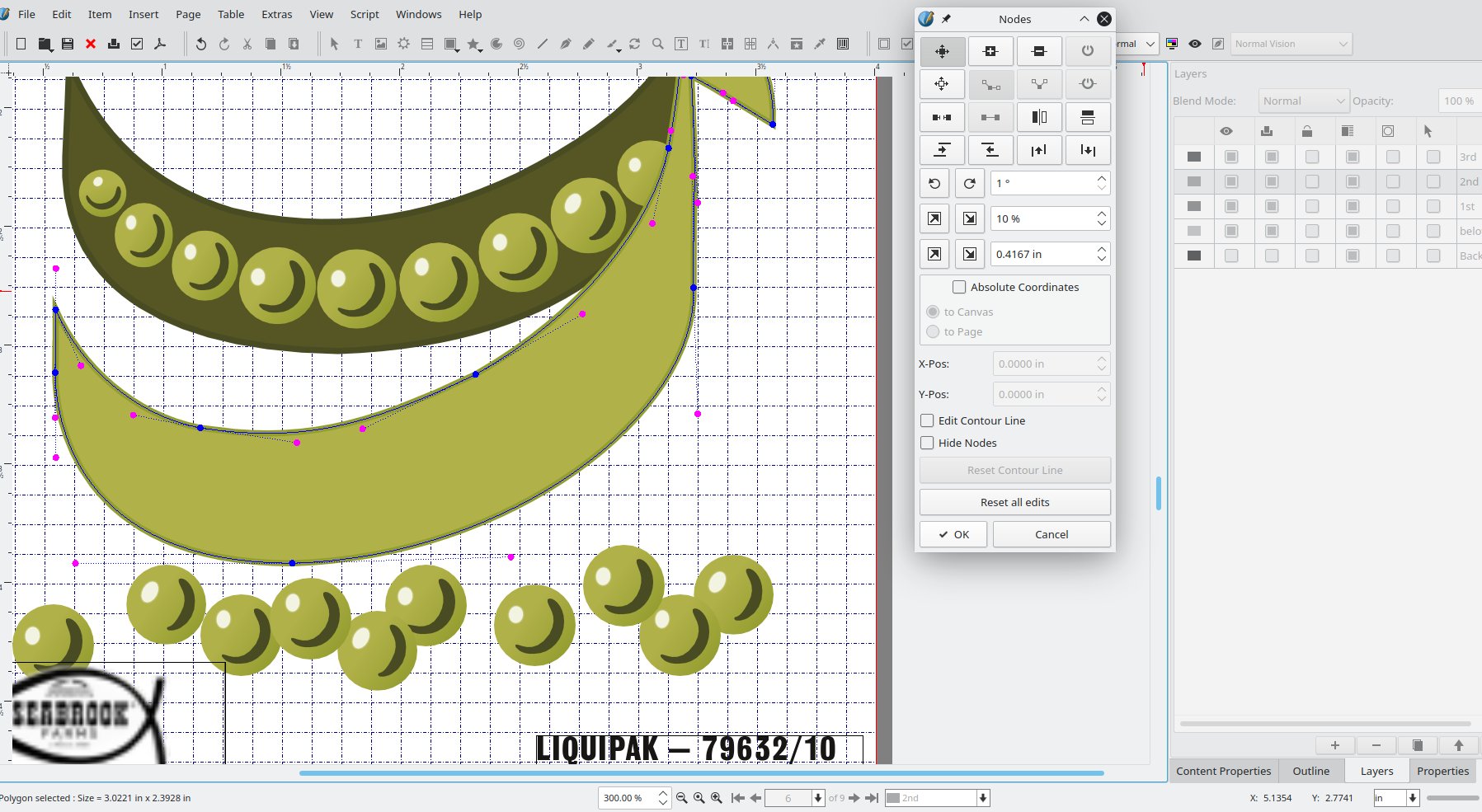
Task: Select the Move Control Points tool
Action: tap(942, 84)
